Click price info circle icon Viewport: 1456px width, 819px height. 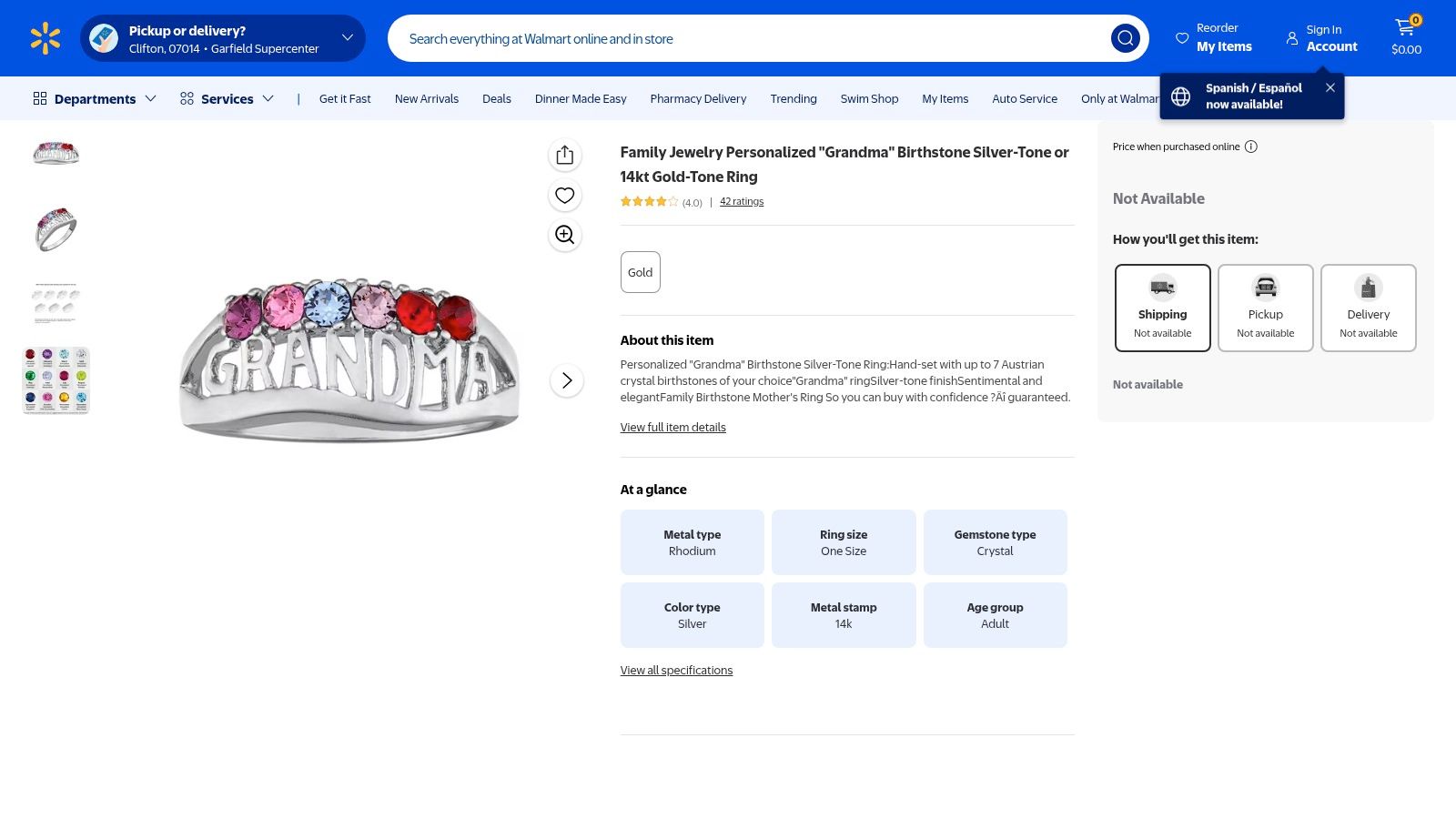pos(1251,147)
